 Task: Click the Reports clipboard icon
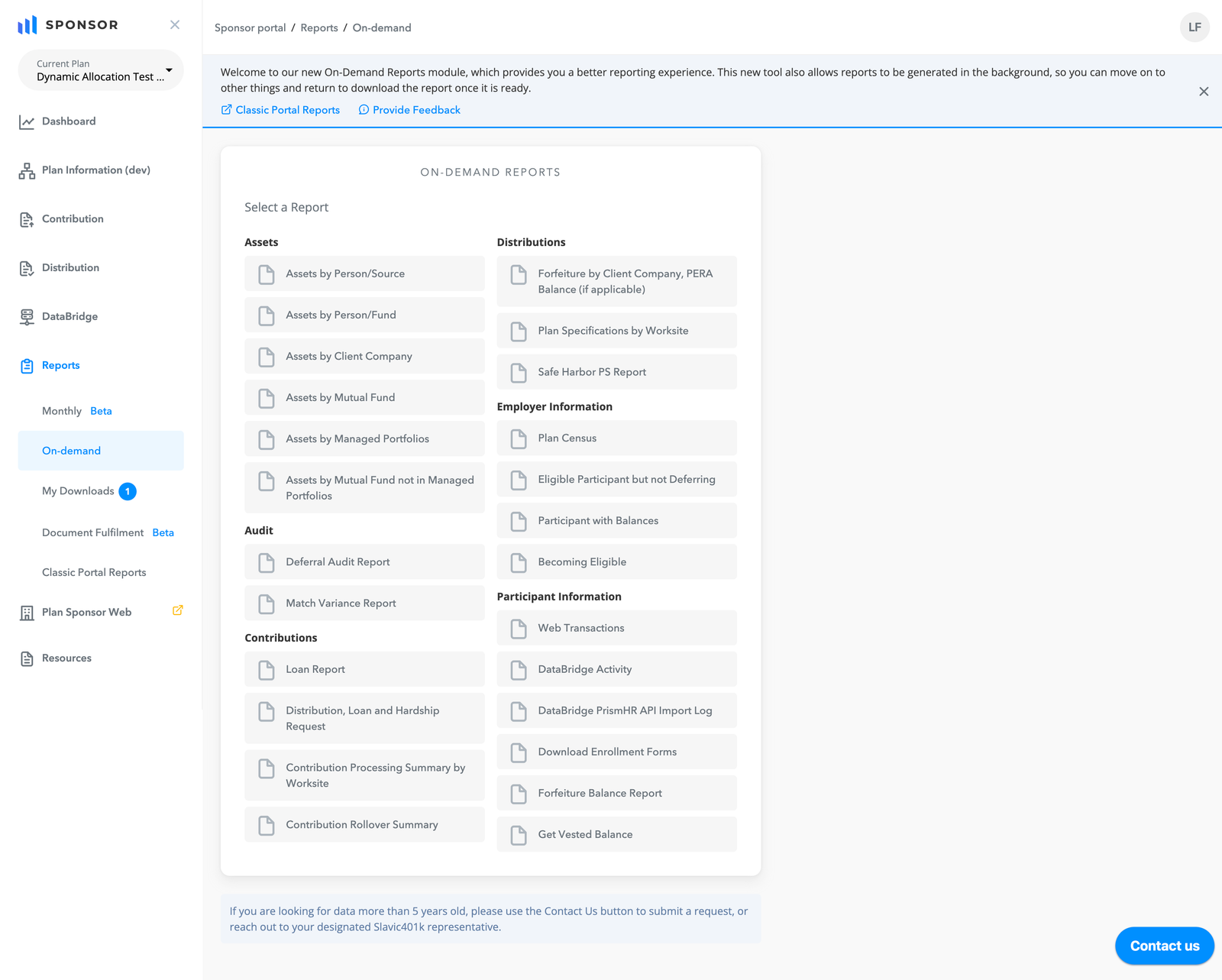point(27,366)
